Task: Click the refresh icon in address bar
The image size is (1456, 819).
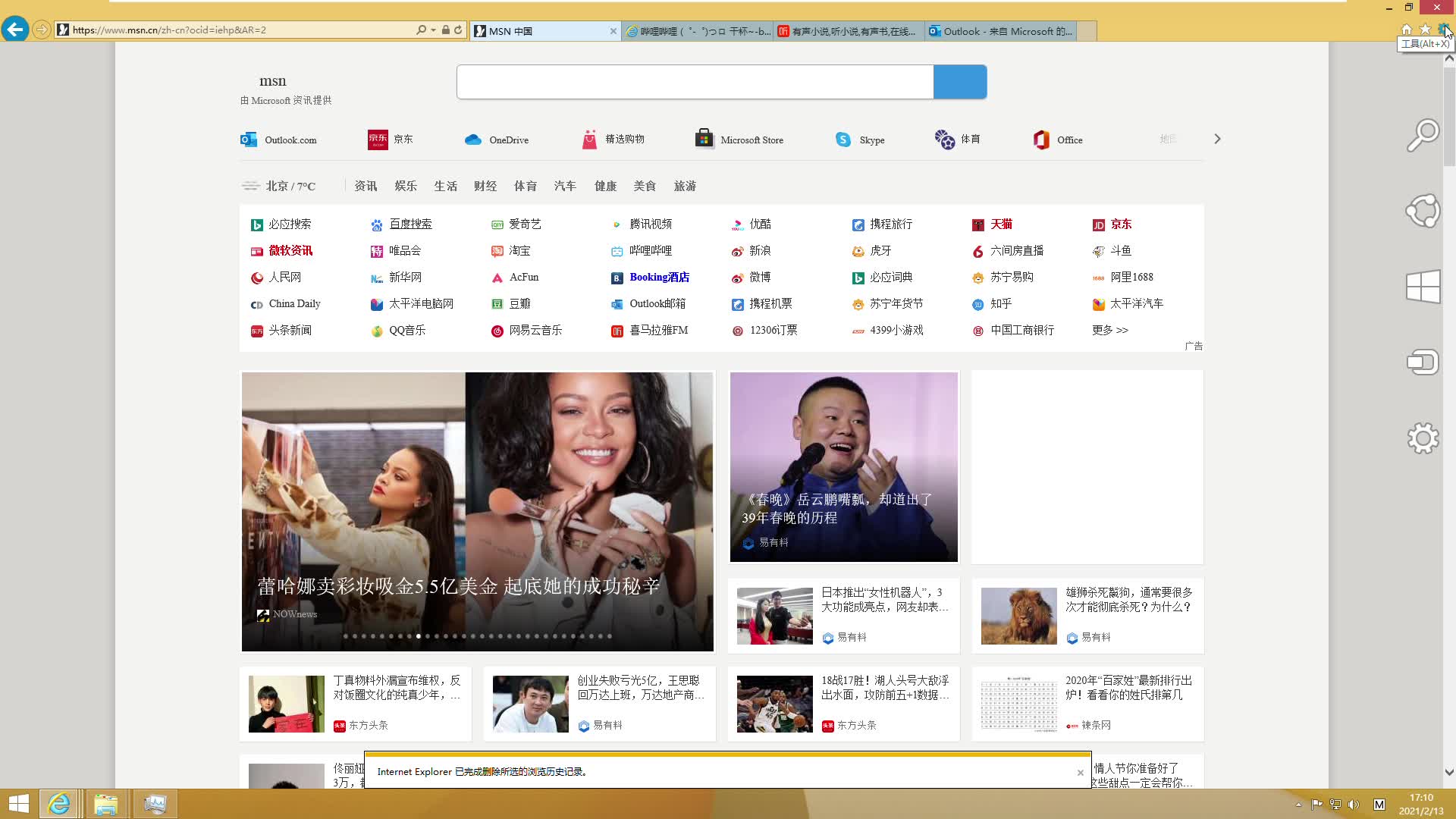Action: pyautogui.click(x=458, y=30)
